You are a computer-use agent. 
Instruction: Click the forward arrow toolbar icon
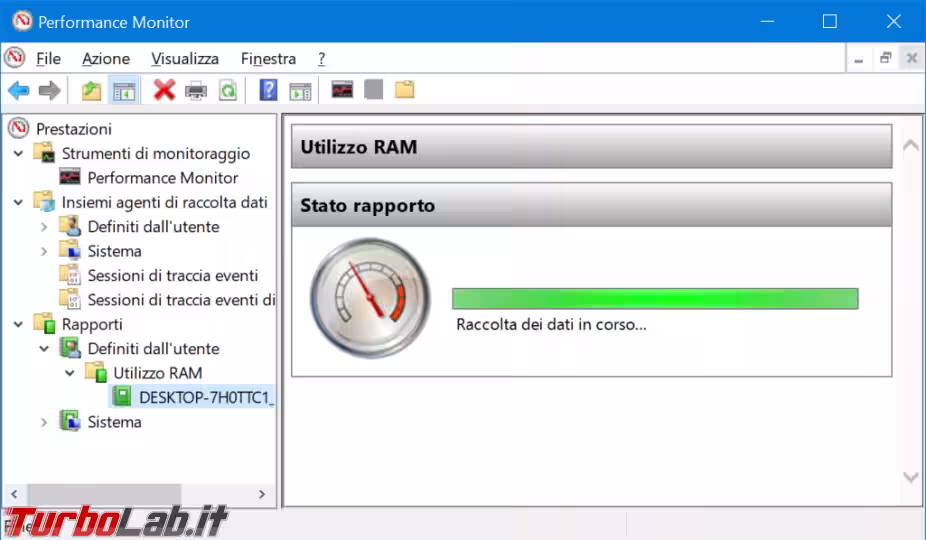(50, 90)
